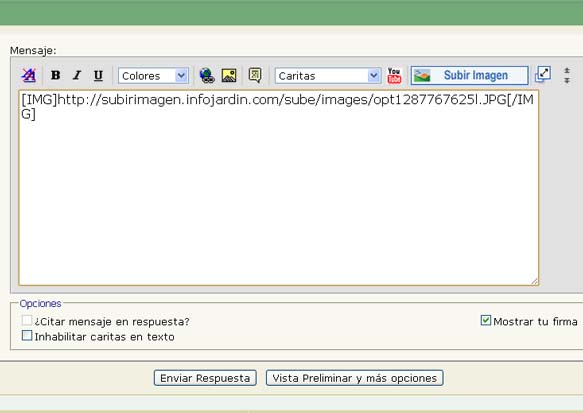Uncheck Mostrar tu firma
583x413 pixels.
(x=486, y=320)
